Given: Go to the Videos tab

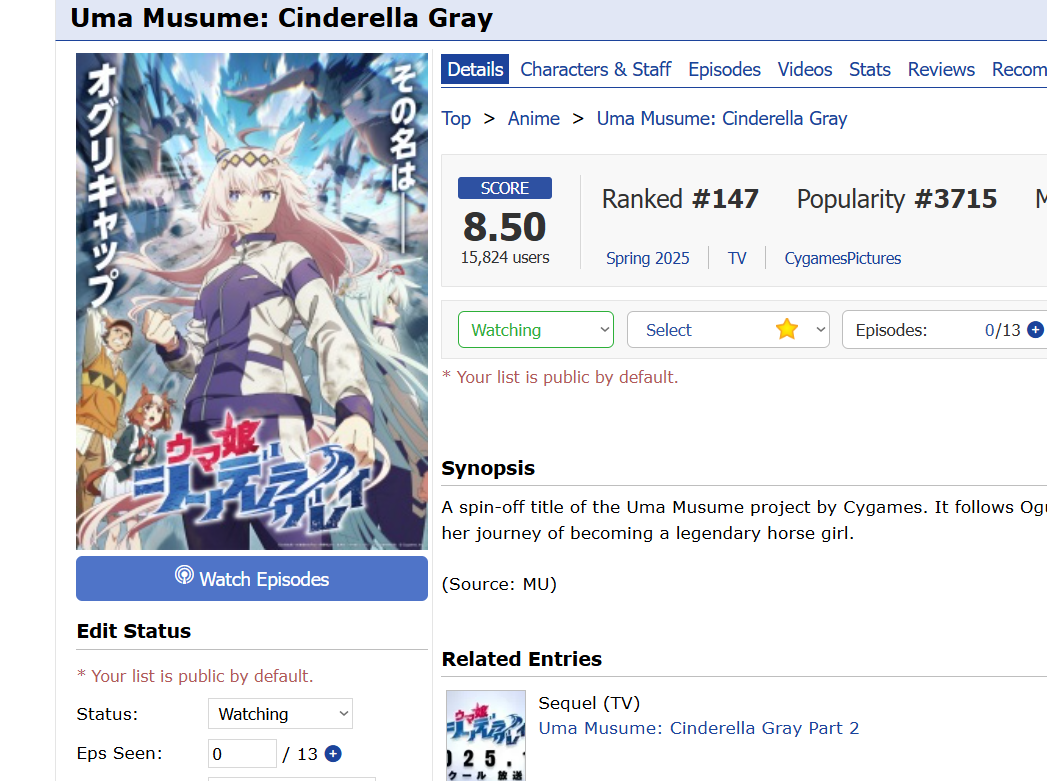Looking at the screenshot, I should coord(805,69).
